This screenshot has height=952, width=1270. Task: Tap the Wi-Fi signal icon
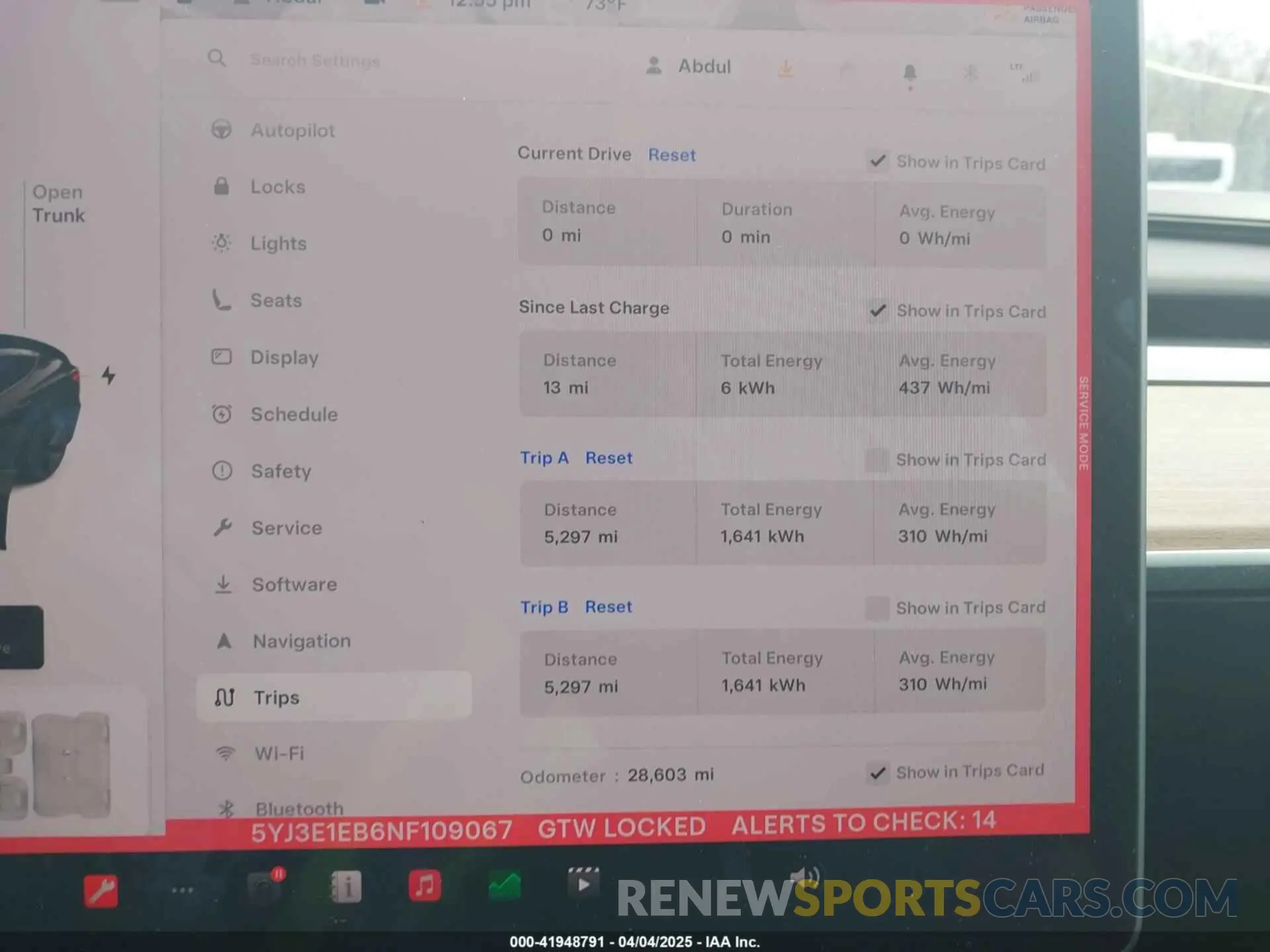point(226,753)
